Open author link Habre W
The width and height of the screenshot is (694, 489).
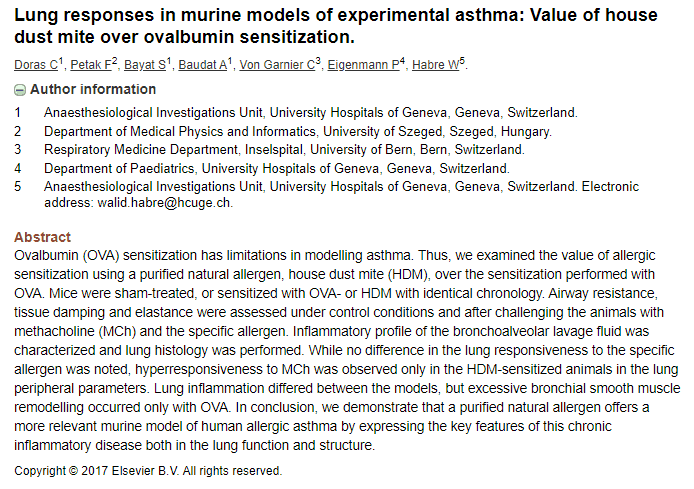coord(436,65)
